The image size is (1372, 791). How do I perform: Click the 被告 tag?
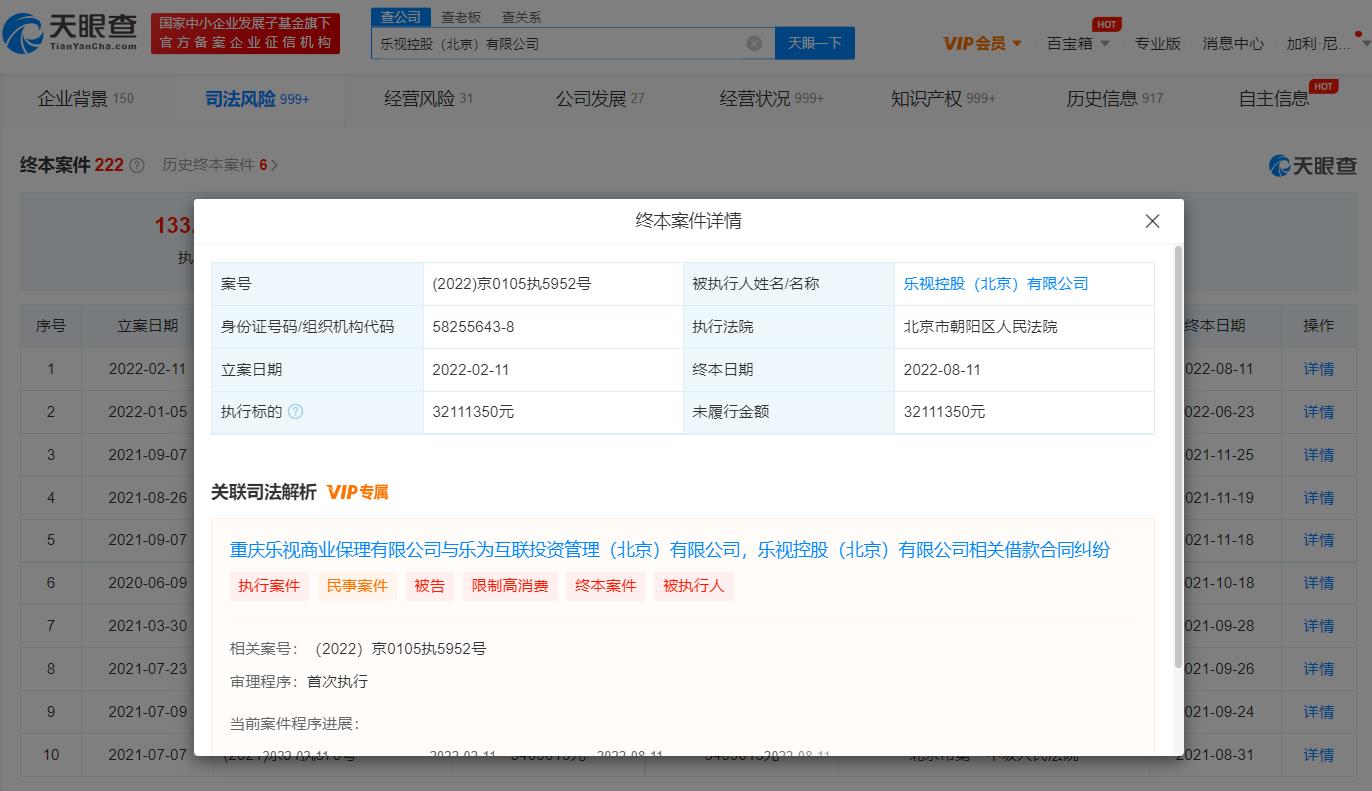[430, 586]
